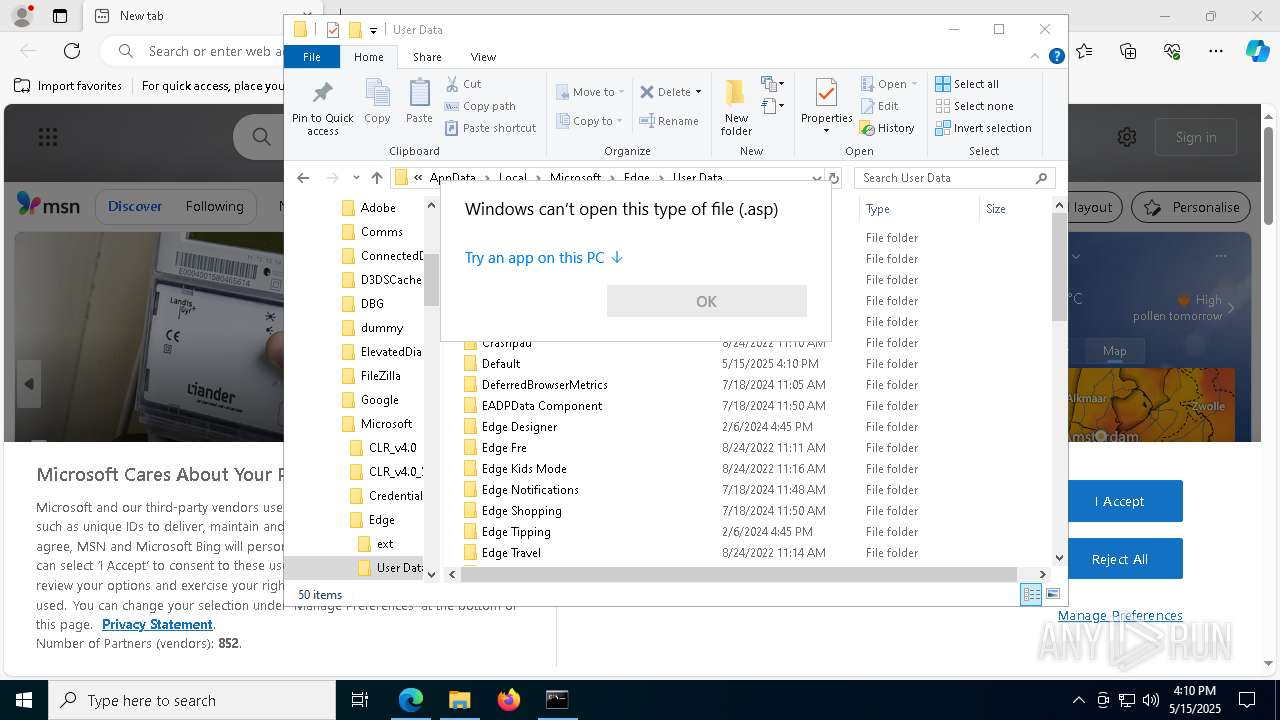Click the MSN Following tab
The height and width of the screenshot is (720, 1280).
click(x=214, y=207)
